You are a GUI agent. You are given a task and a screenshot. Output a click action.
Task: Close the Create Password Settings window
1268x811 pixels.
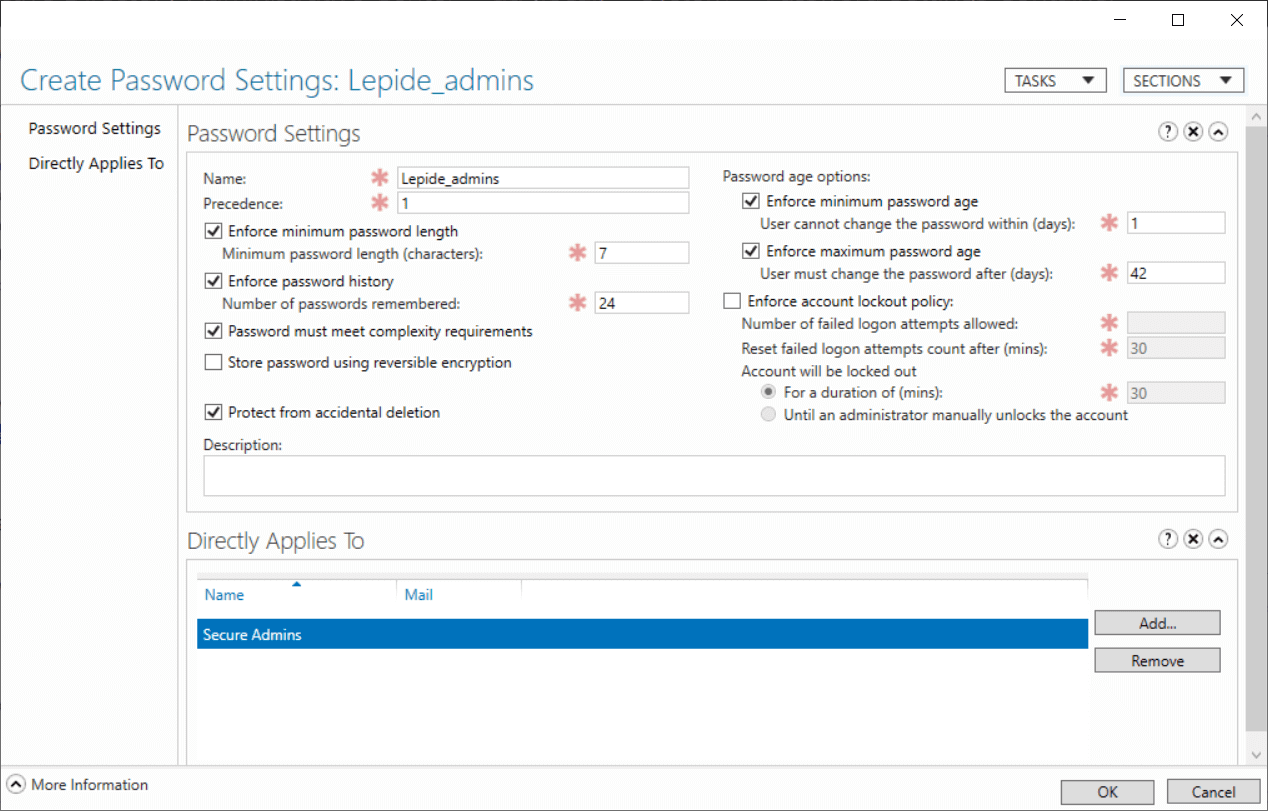coord(1235,20)
